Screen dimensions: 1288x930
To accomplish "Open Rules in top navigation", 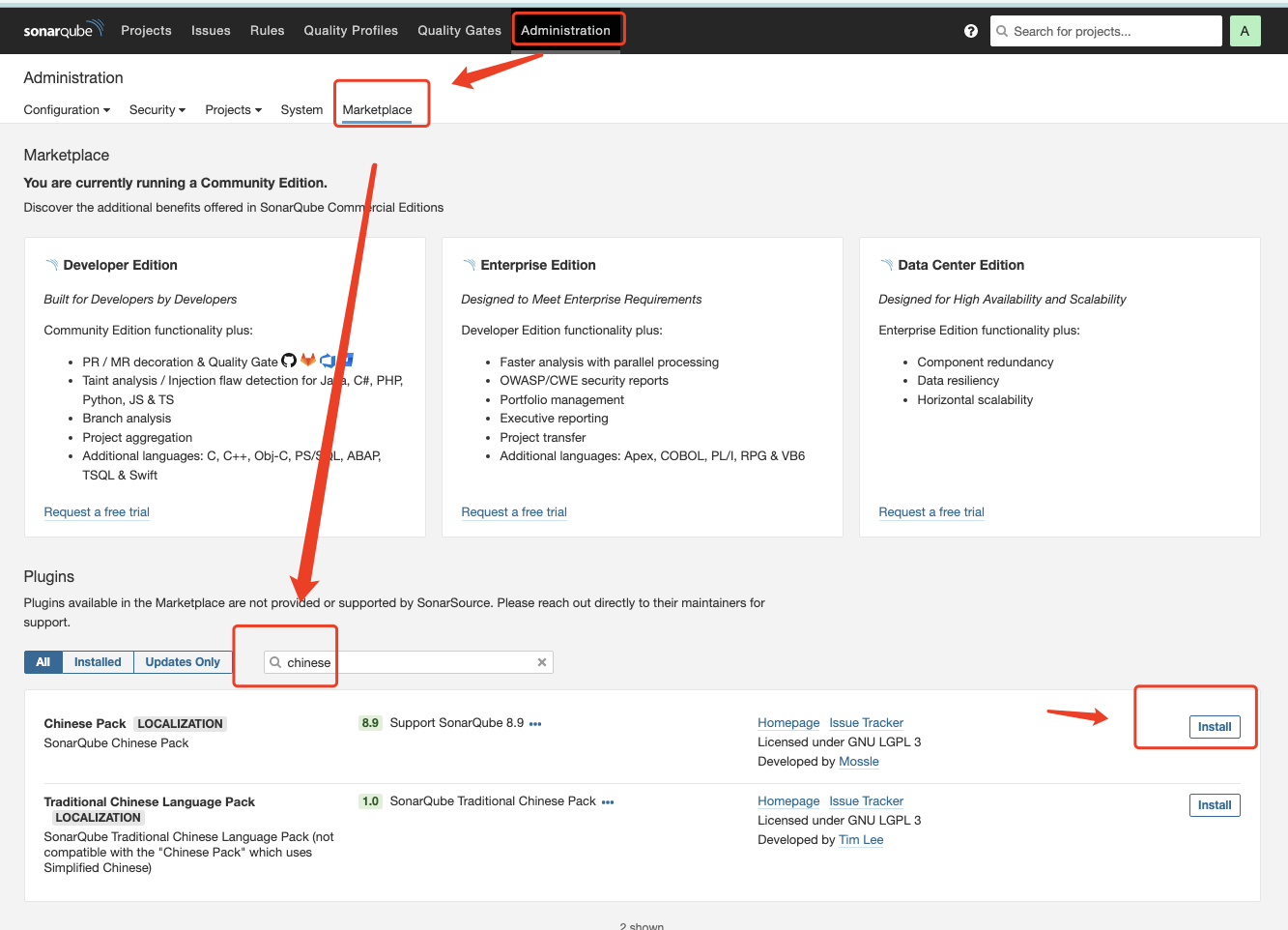I will pyautogui.click(x=268, y=30).
